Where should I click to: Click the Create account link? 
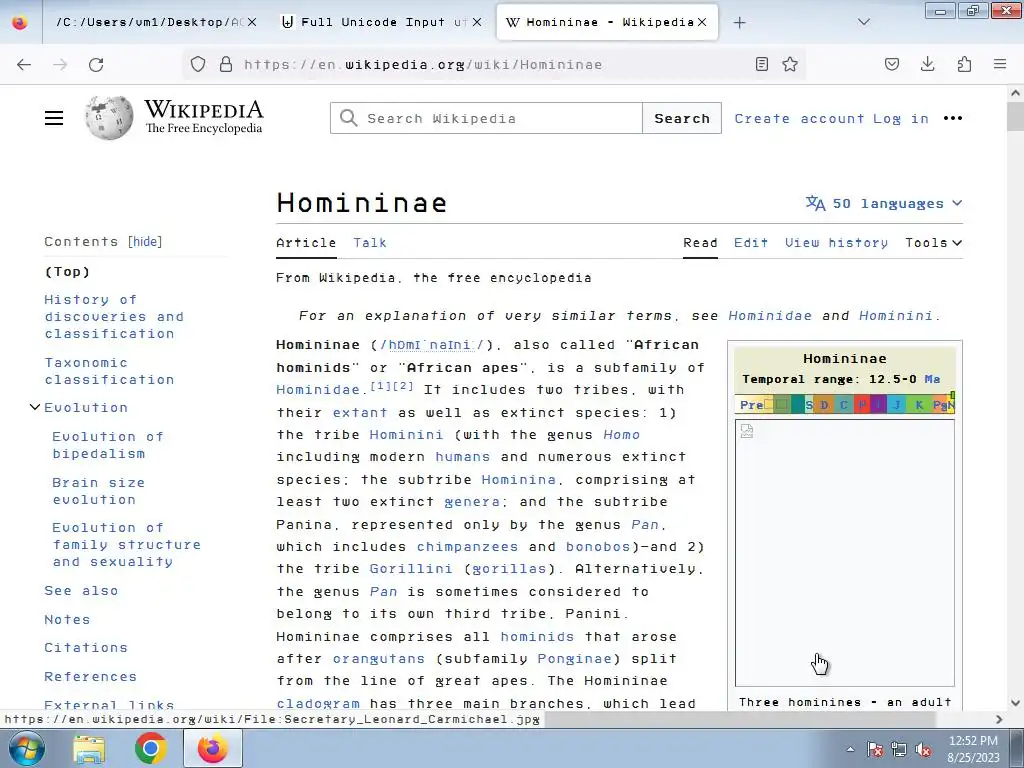tap(799, 118)
